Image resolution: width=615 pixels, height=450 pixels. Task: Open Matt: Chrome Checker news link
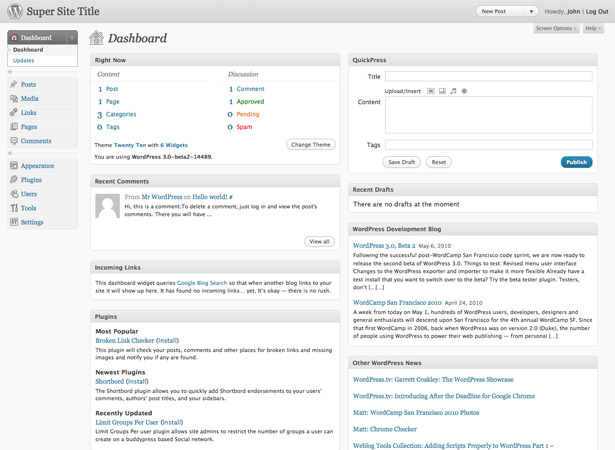tap(385, 429)
